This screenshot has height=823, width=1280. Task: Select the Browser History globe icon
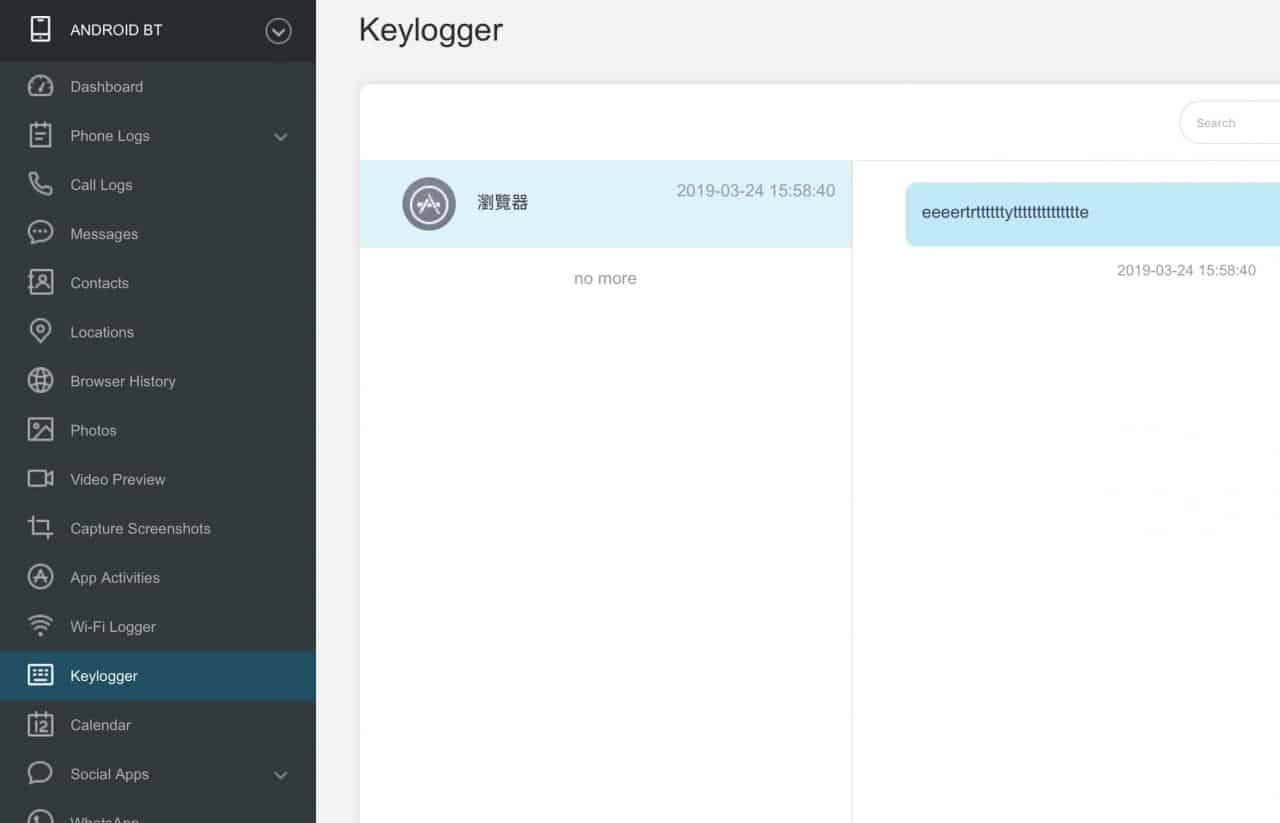(40, 381)
